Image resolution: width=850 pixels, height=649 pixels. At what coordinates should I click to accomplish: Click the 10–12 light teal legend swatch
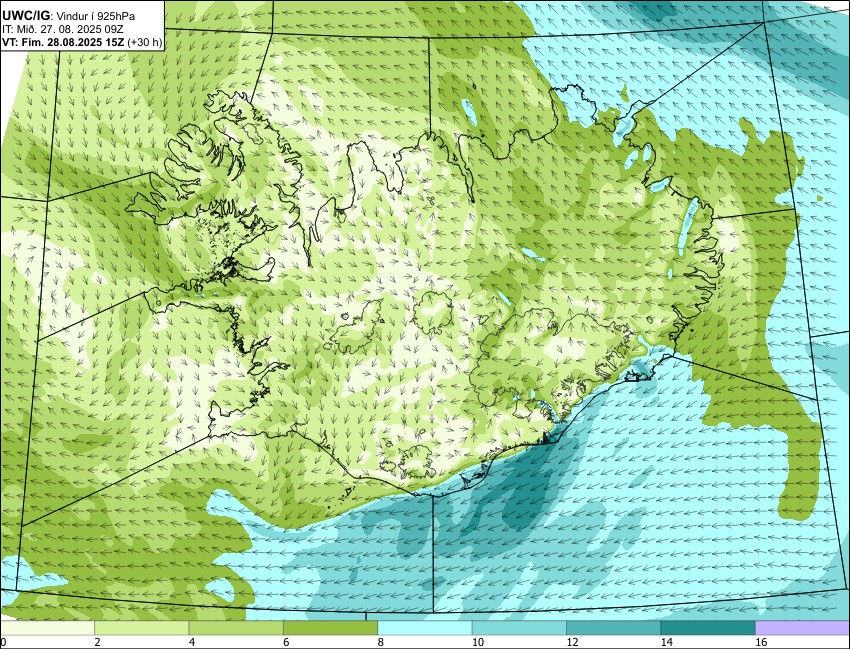(x=519, y=628)
